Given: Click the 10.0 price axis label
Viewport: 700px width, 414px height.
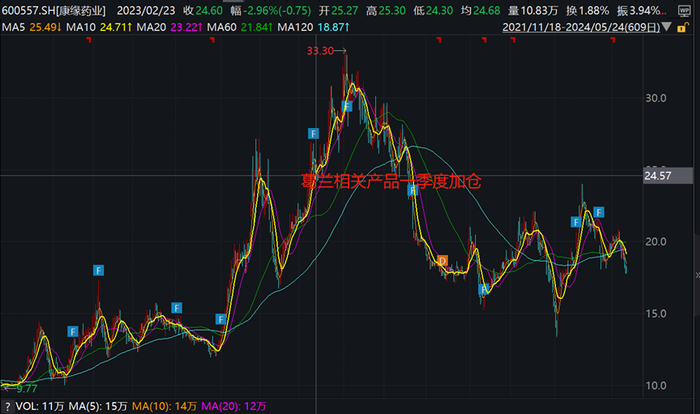Looking at the screenshot, I should point(656,385).
